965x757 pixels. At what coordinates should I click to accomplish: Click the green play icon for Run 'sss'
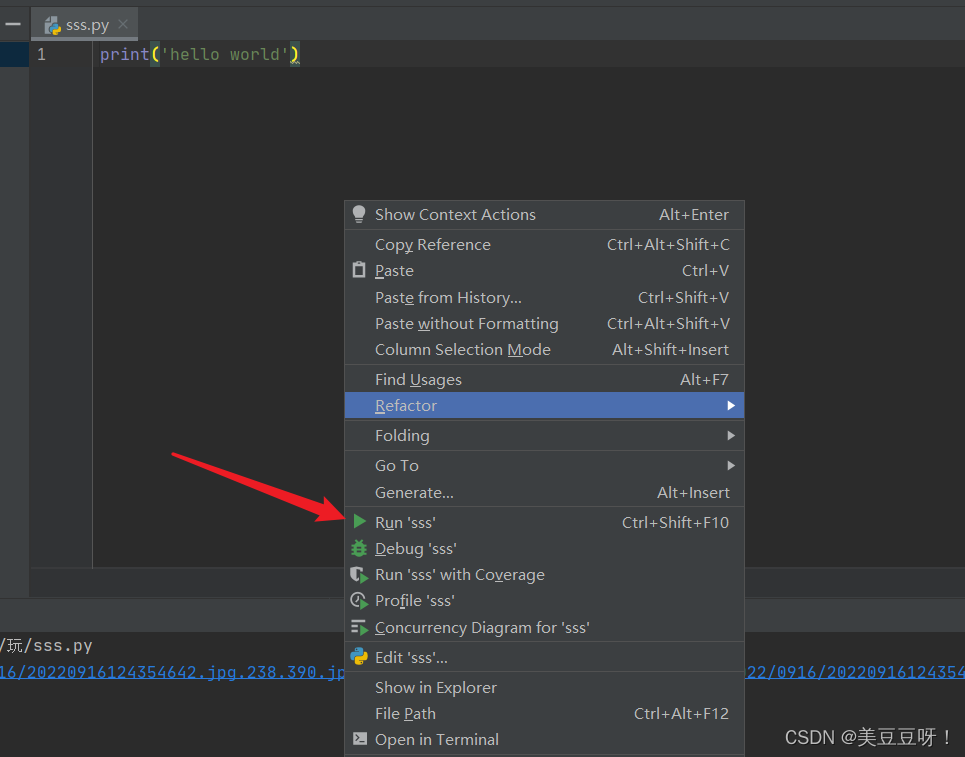coord(359,522)
